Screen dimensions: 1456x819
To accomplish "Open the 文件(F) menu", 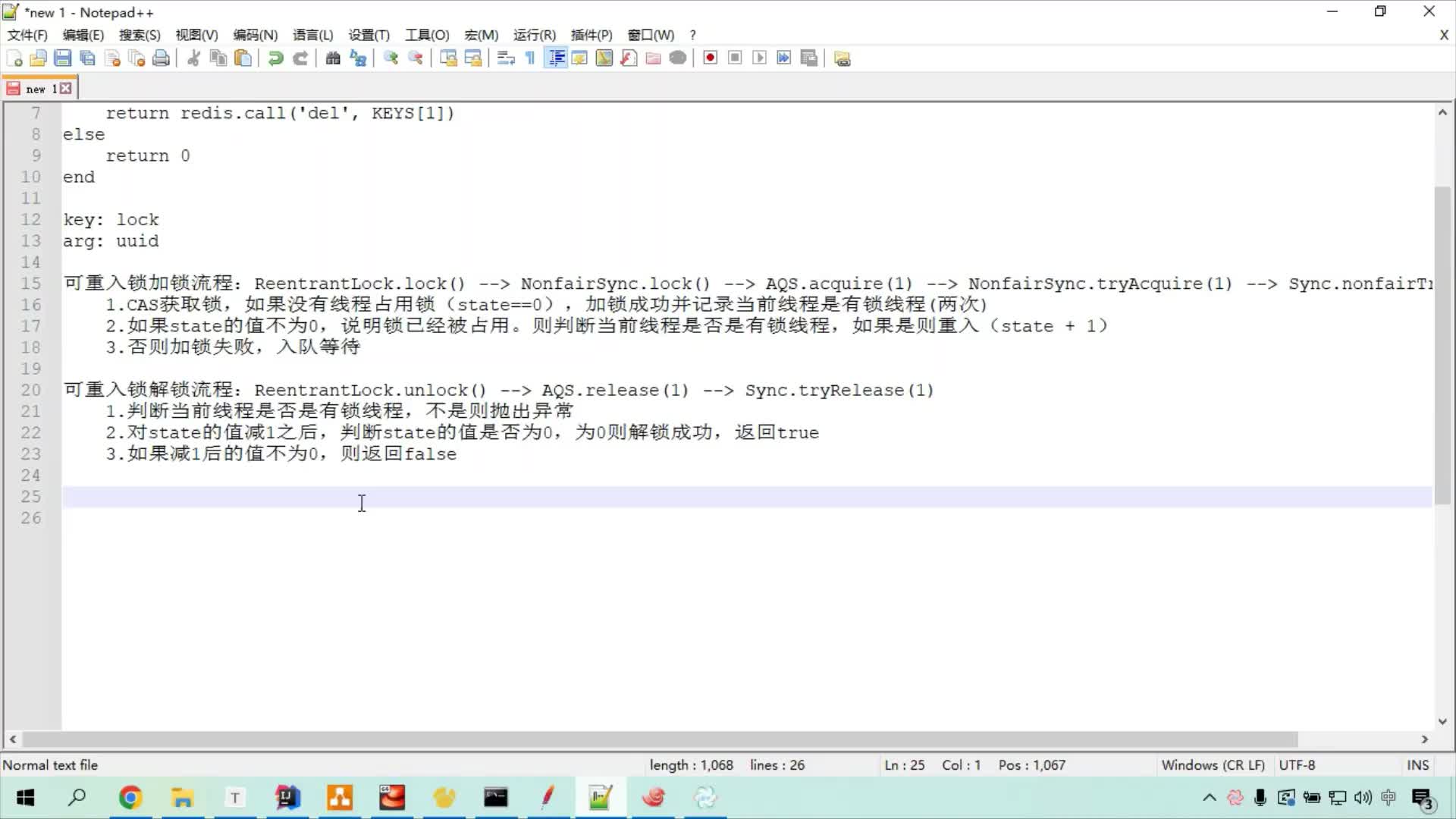I will tap(27, 35).
